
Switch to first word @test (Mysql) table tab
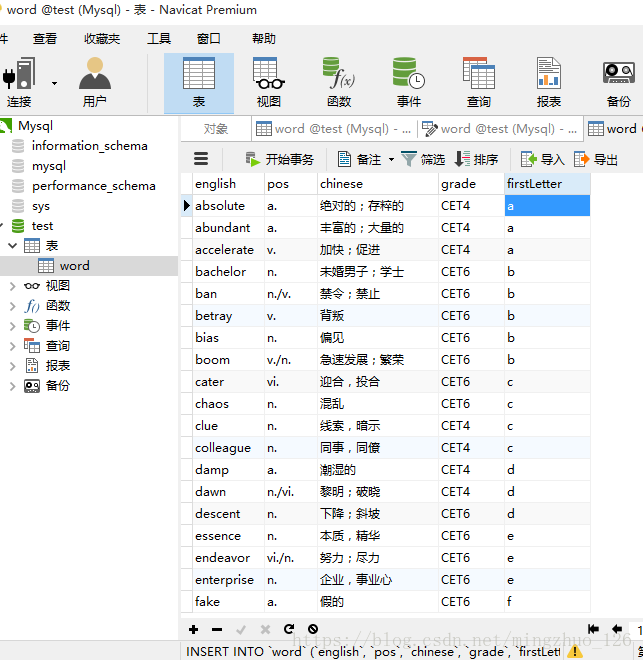point(334,129)
